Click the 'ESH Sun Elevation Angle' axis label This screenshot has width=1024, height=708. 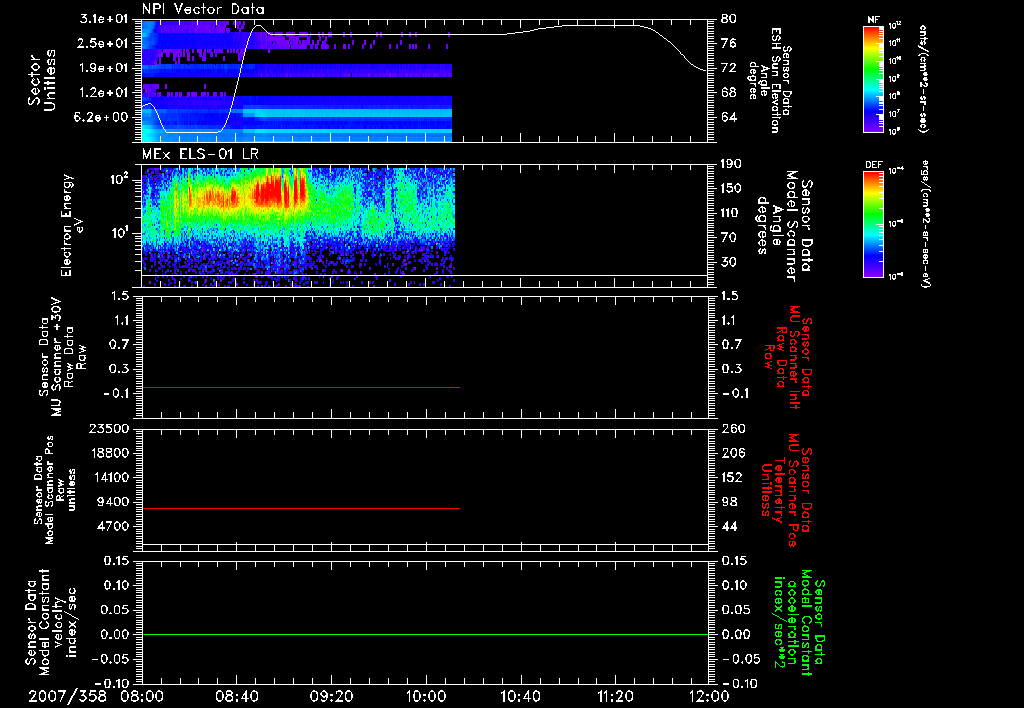point(771,80)
